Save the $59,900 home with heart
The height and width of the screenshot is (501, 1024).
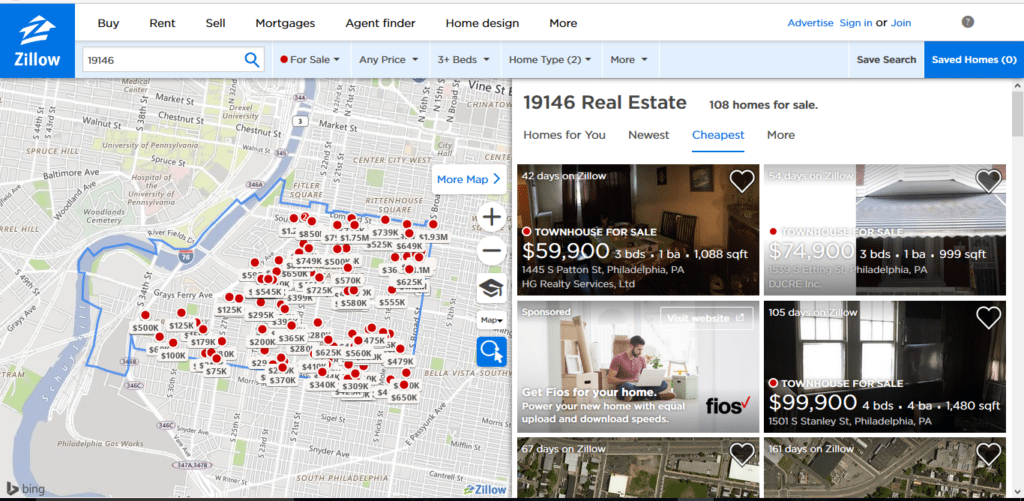[741, 181]
